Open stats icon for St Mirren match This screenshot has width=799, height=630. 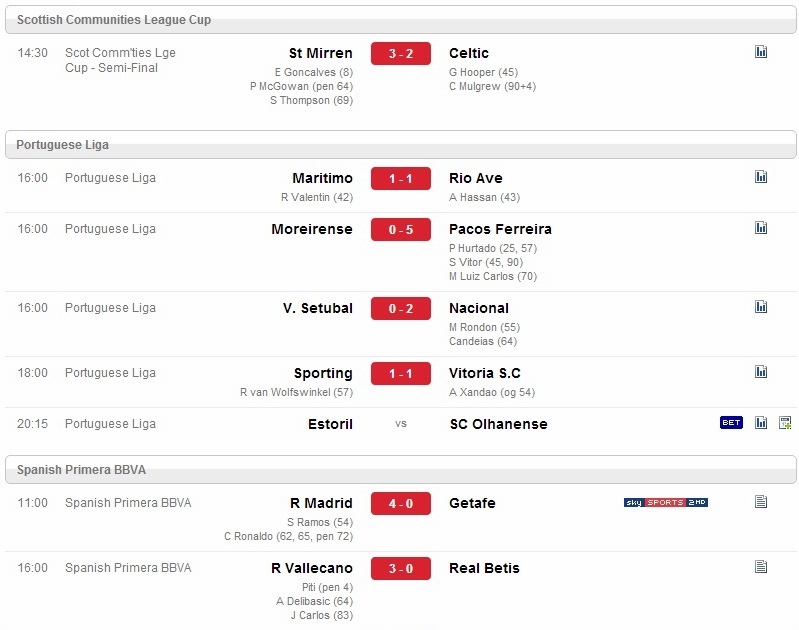coord(761,51)
